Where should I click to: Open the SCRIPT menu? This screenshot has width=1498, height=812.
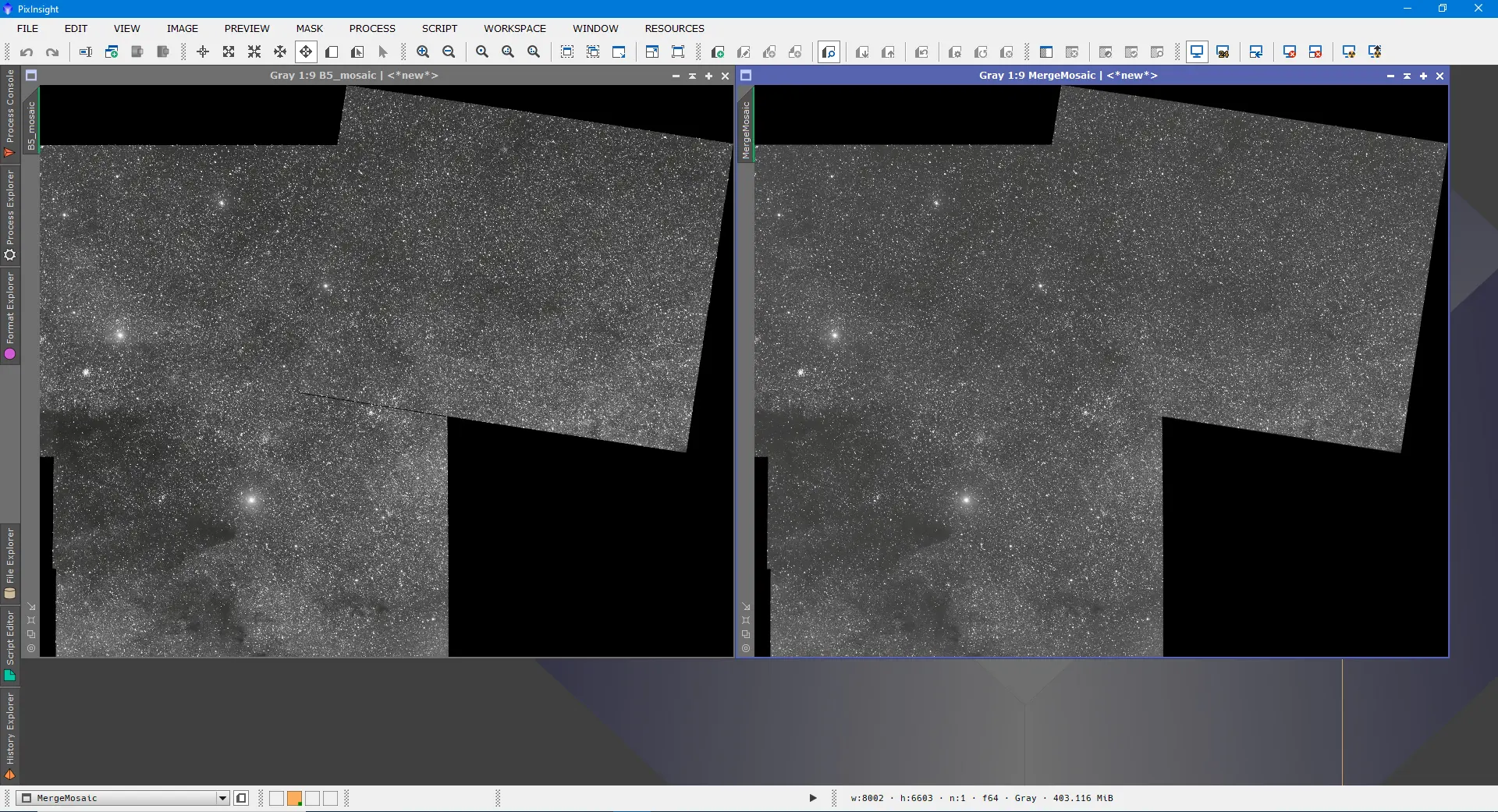[x=439, y=28]
